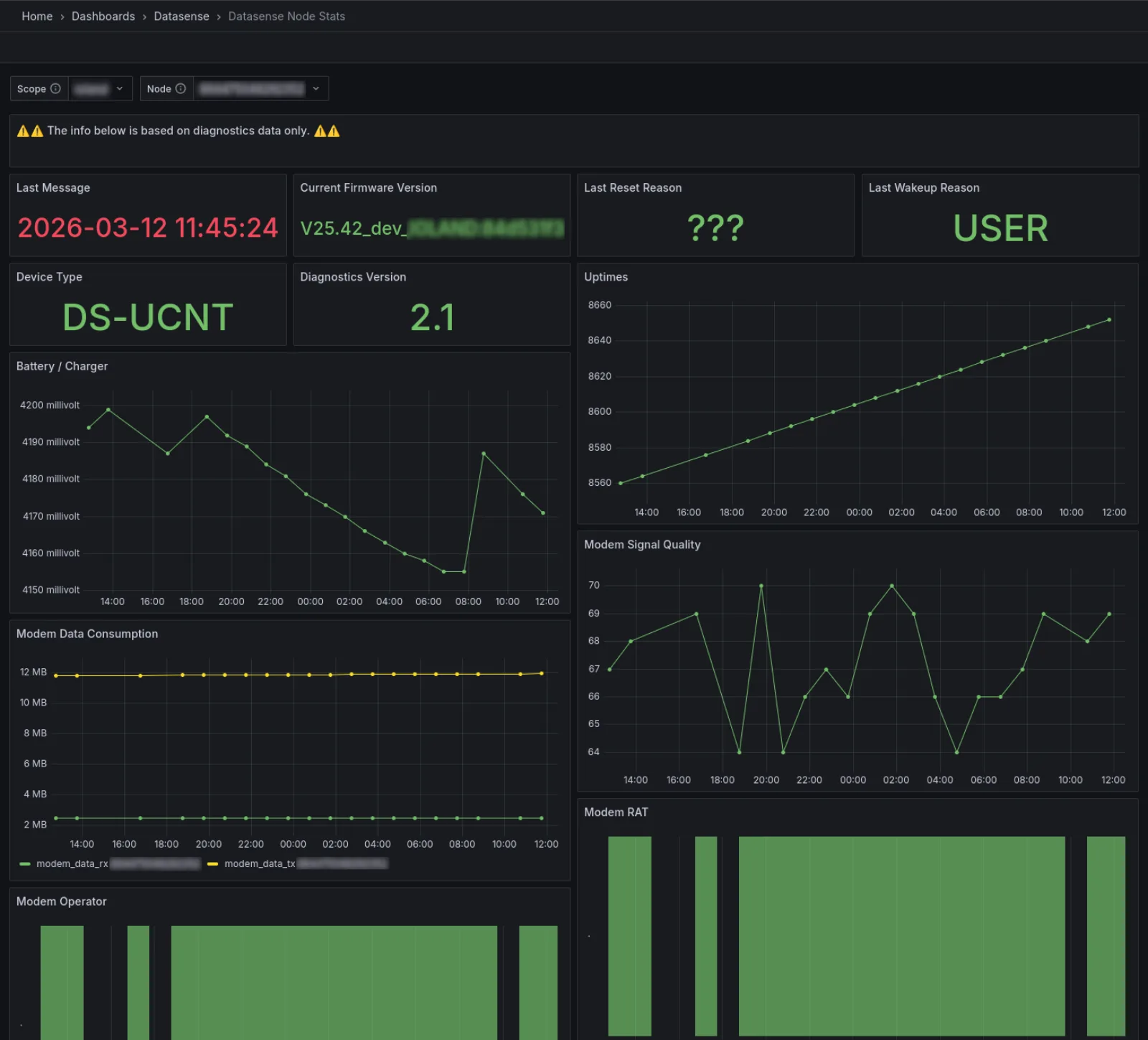Image resolution: width=1148 pixels, height=1040 pixels.
Task: Click the Battery / Charger panel title
Action: (x=62, y=365)
